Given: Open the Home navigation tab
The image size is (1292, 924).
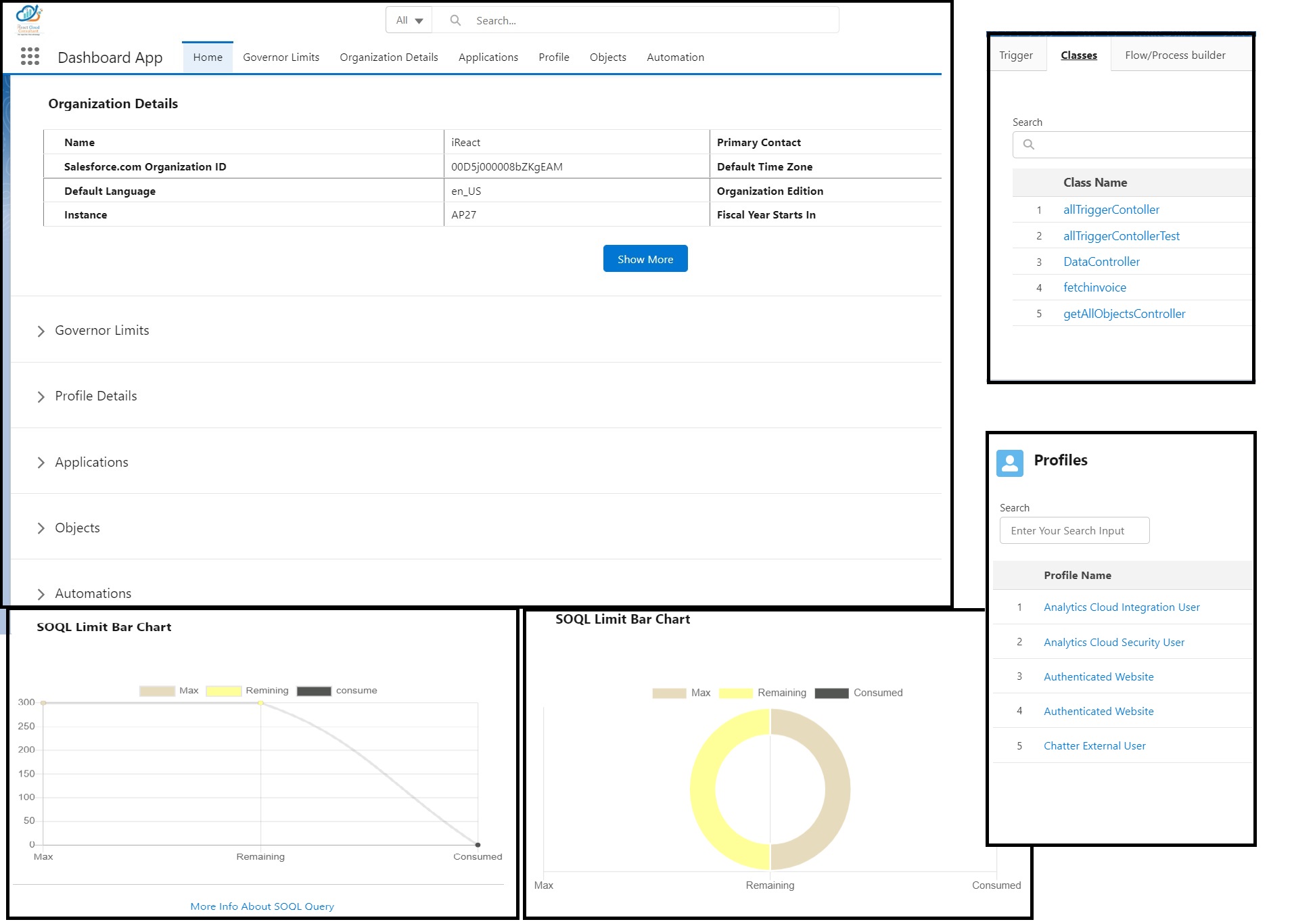Looking at the screenshot, I should pos(208,57).
